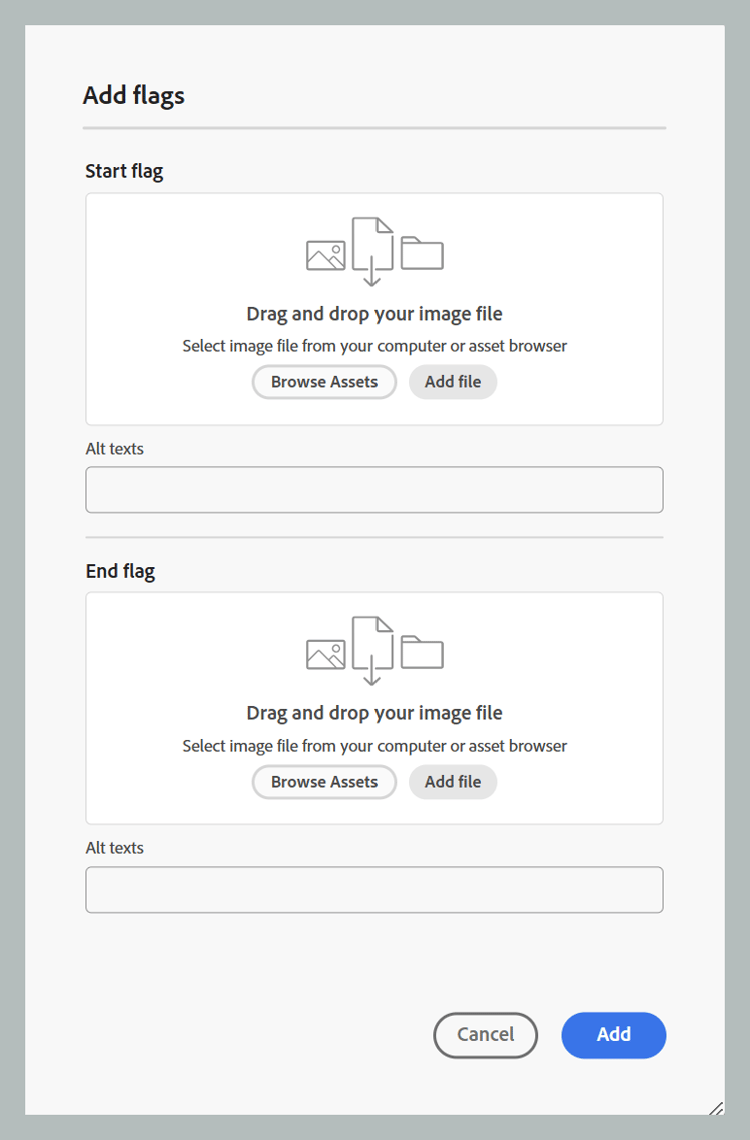Focus the End flag Alt texts field
The image size is (750, 1140).
pos(374,890)
